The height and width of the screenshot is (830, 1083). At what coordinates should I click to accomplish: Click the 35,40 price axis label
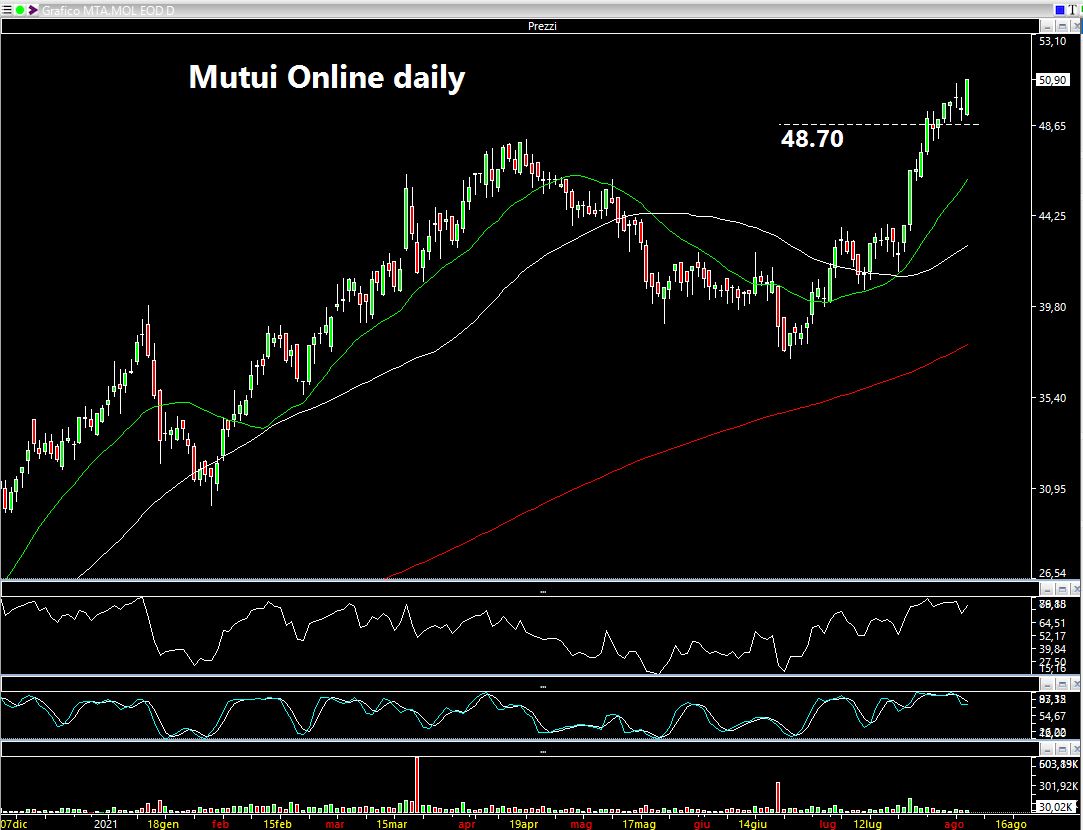[x=1052, y=398]
